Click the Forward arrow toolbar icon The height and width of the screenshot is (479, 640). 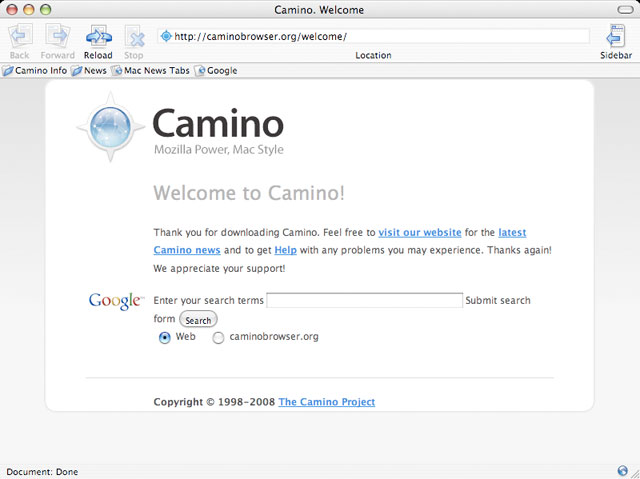pyautogui.click(x=58, y=36)
